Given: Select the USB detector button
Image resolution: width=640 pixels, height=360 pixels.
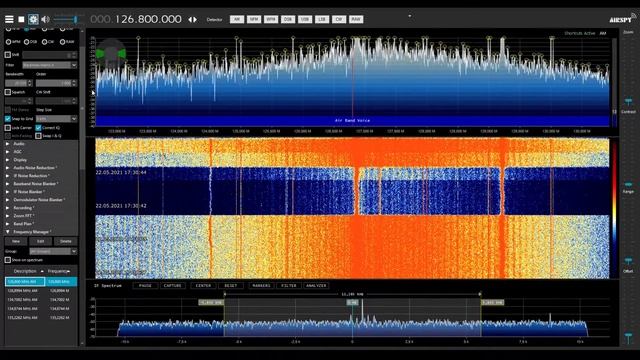Looking at the screenshot, I should pos(305,19).
